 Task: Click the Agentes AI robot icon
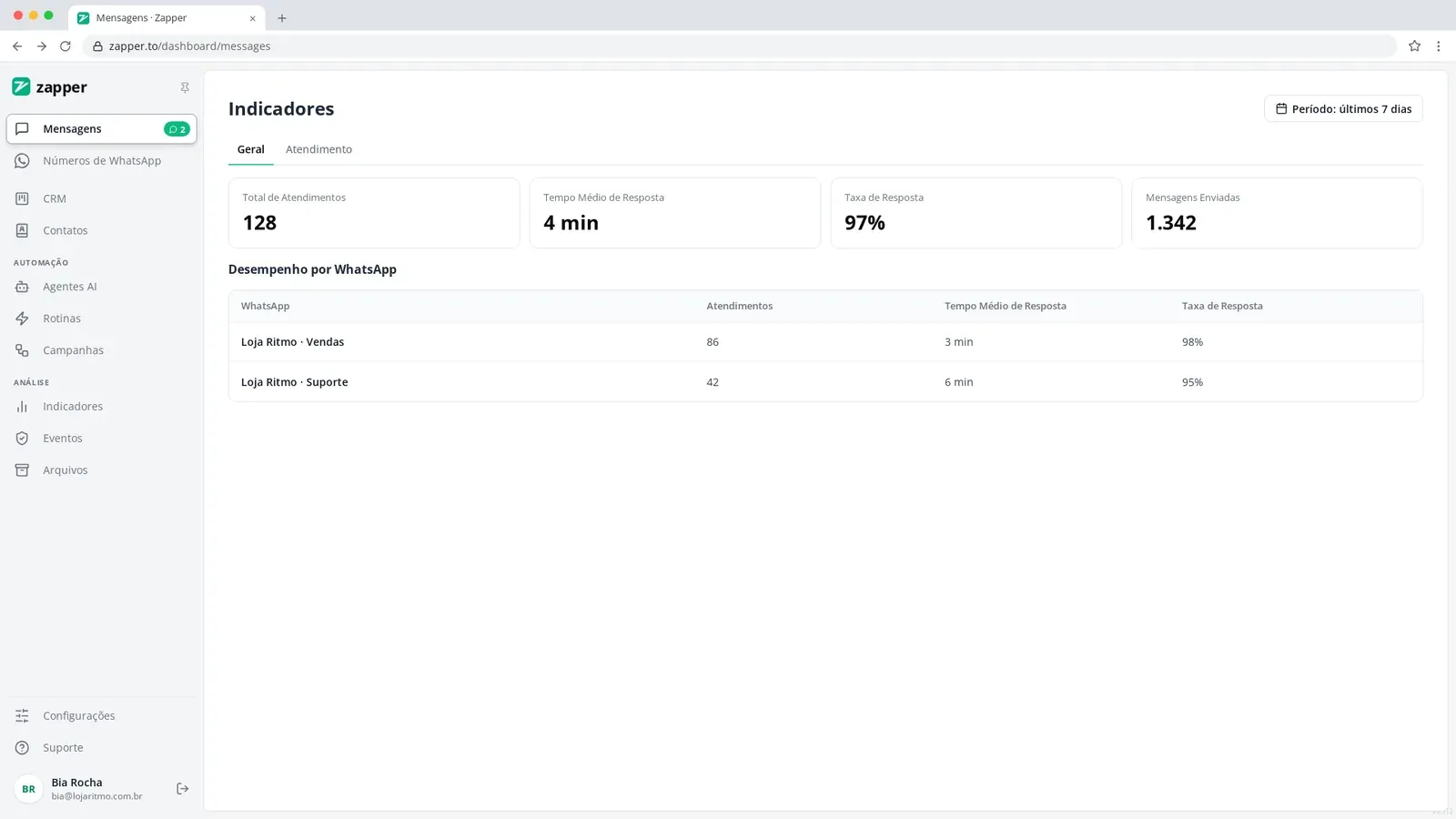click(22, 287)
